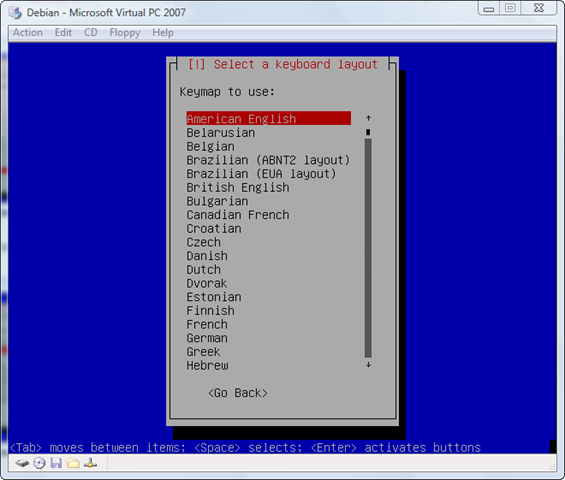Select the American English keymap

[x=268, y=119]
